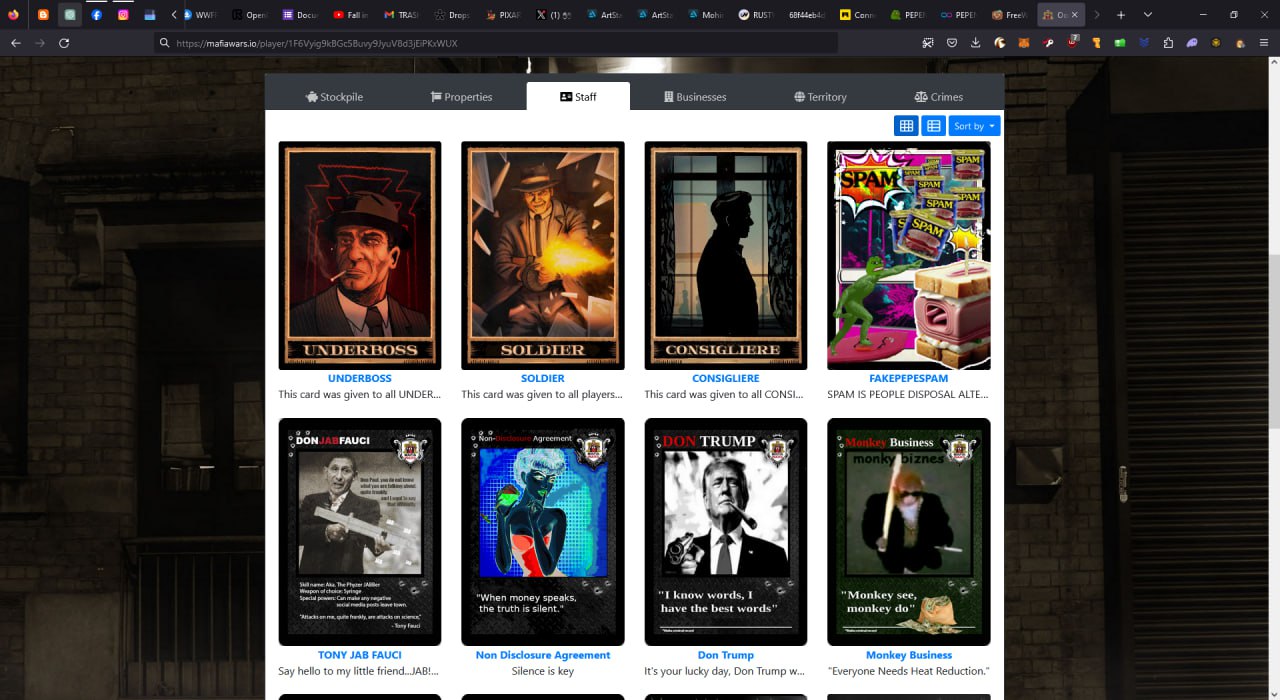Open the Extensions puzzle-piece menu
Image resolution: width=1280 pixels, height=700 pixels.
tap(1168, 43)
